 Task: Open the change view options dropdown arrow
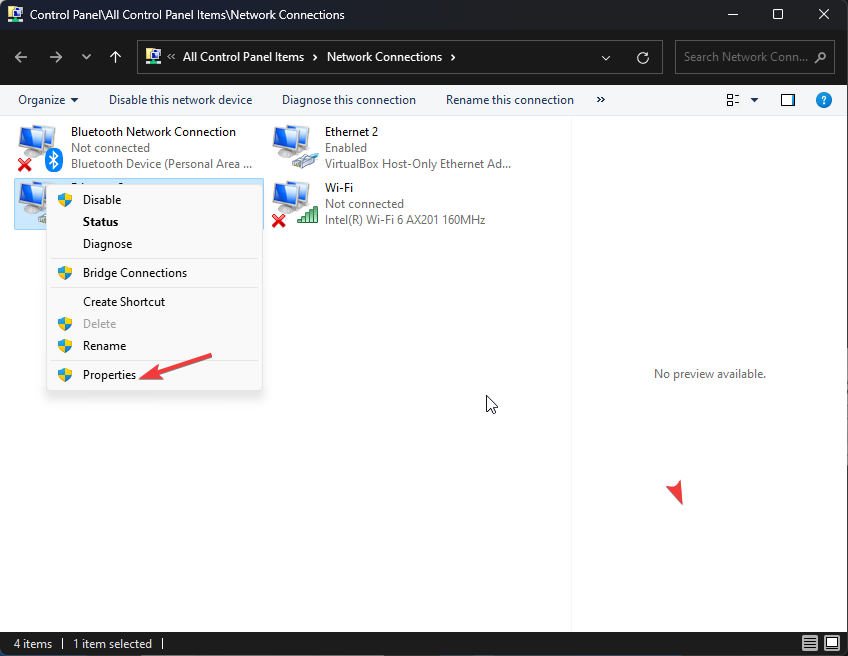point(754,100)
